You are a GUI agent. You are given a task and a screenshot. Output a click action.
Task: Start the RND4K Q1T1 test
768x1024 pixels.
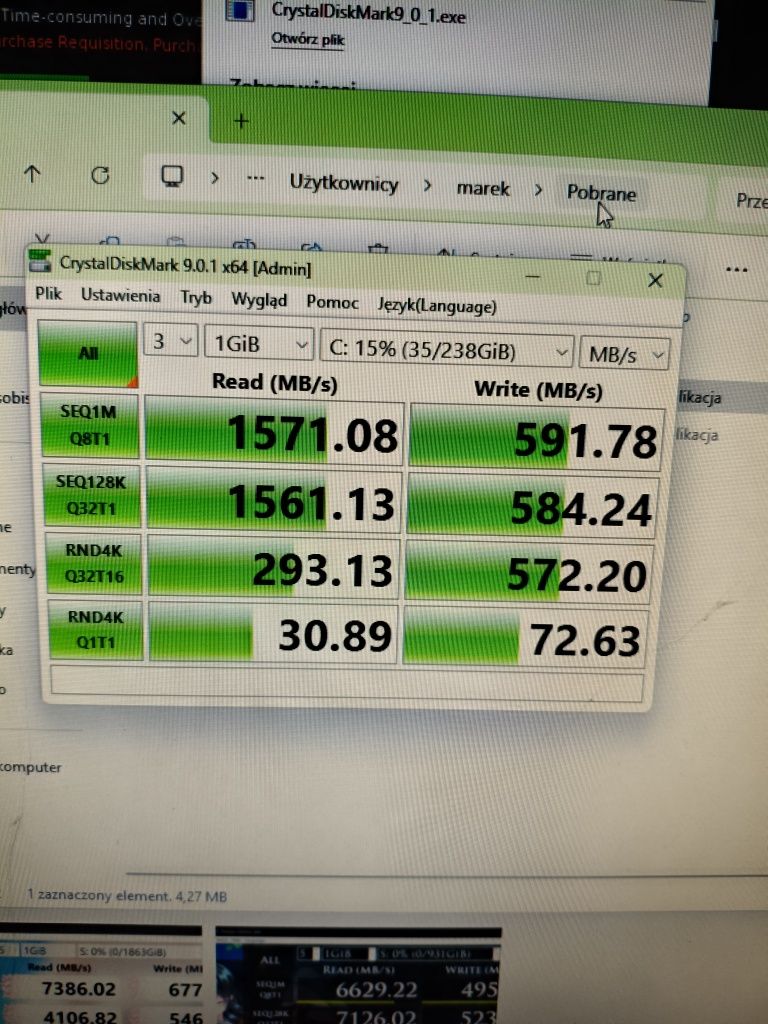coord(95,630)
